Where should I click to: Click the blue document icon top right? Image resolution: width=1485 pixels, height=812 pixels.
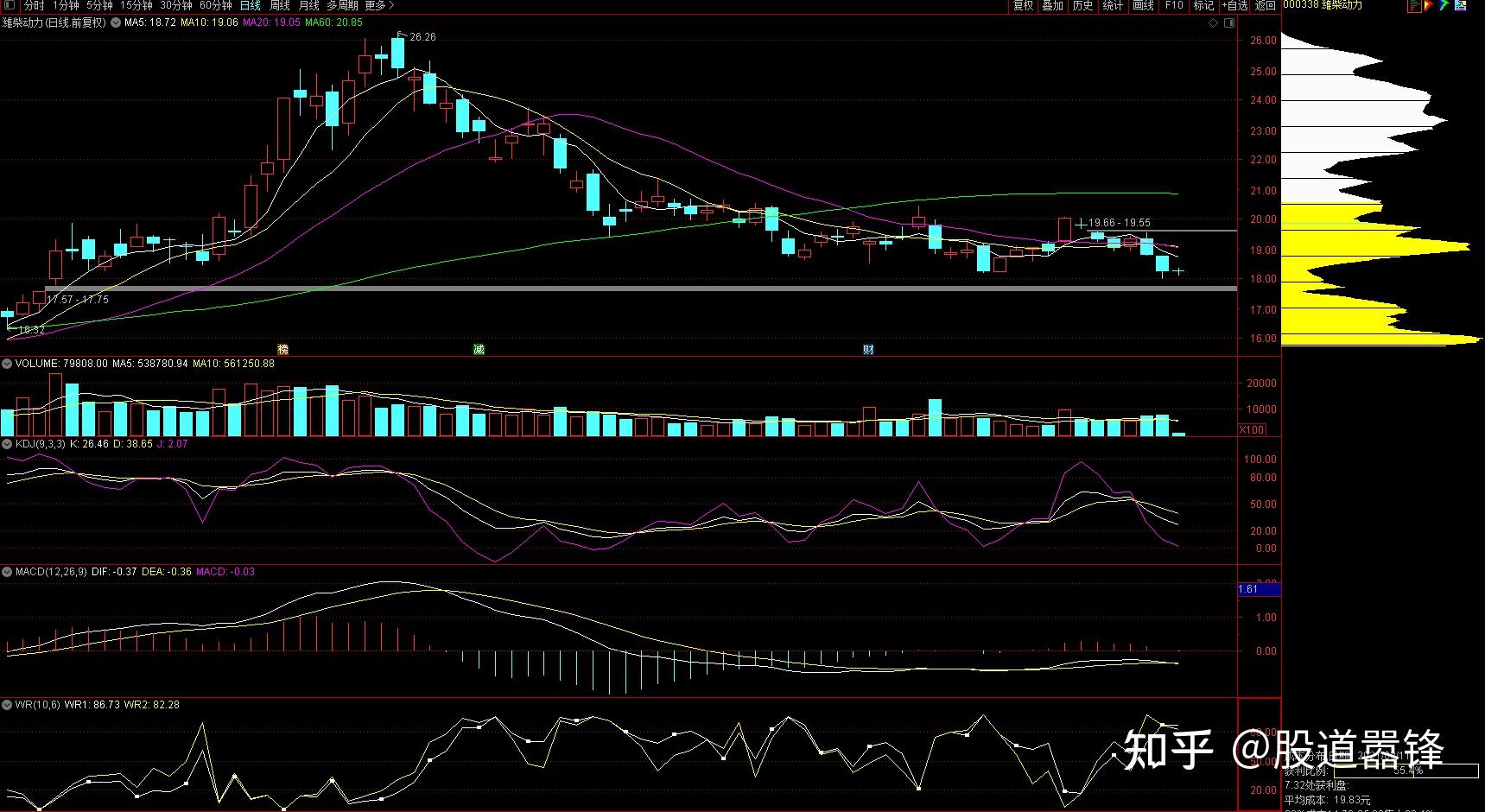pos(1460,5)
